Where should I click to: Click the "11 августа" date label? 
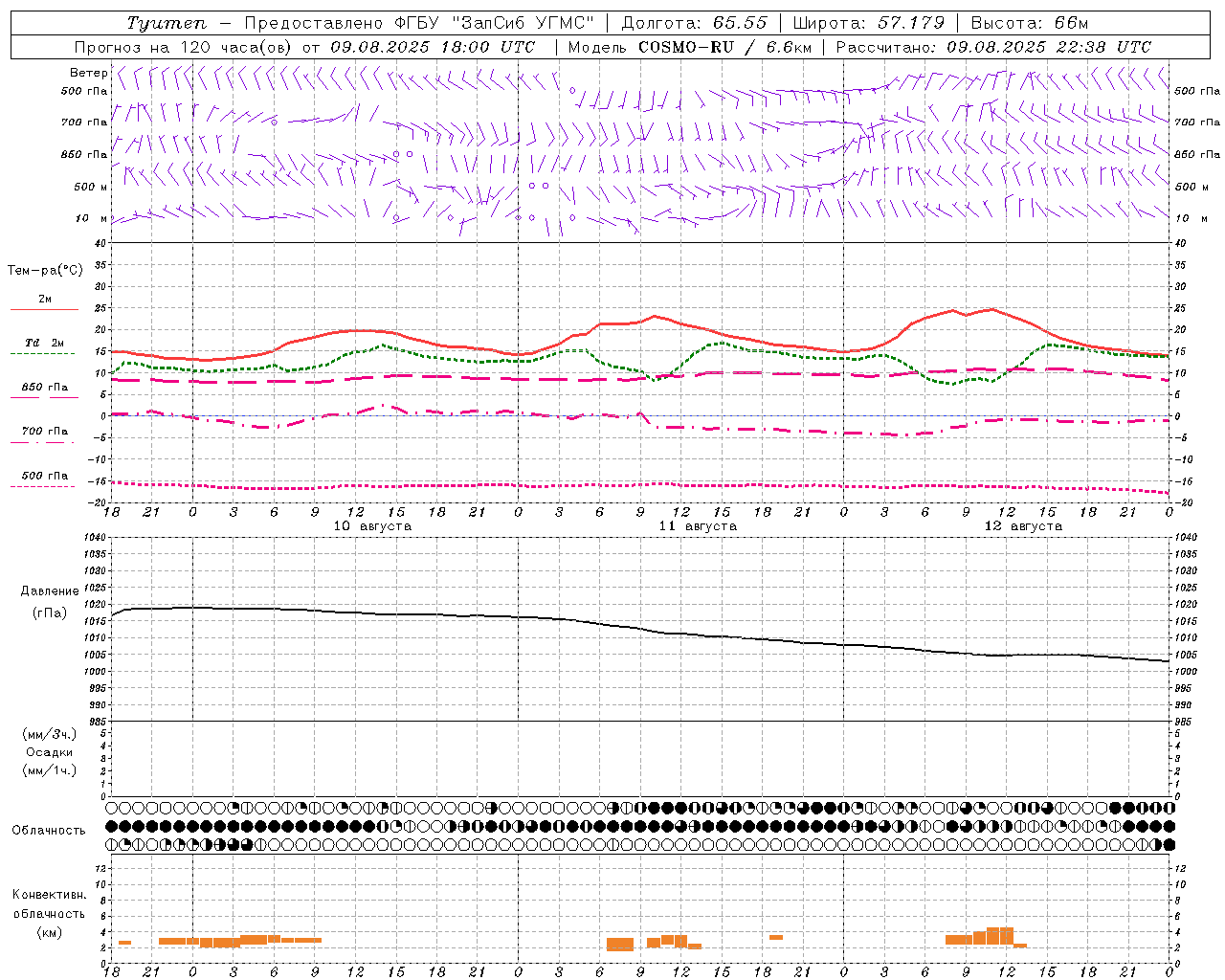coord(698,526)
